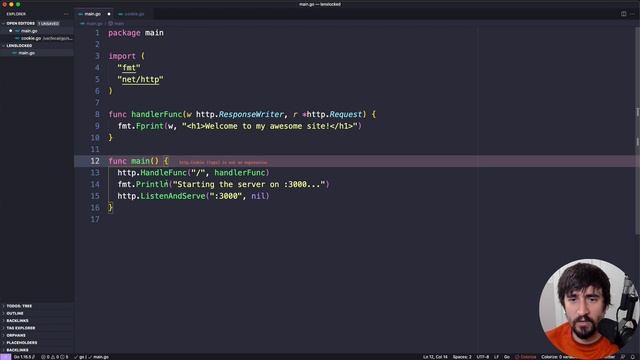Click package keyword on line 1
The height and width of the screenshot is (360, 640).
pos(124,33)
